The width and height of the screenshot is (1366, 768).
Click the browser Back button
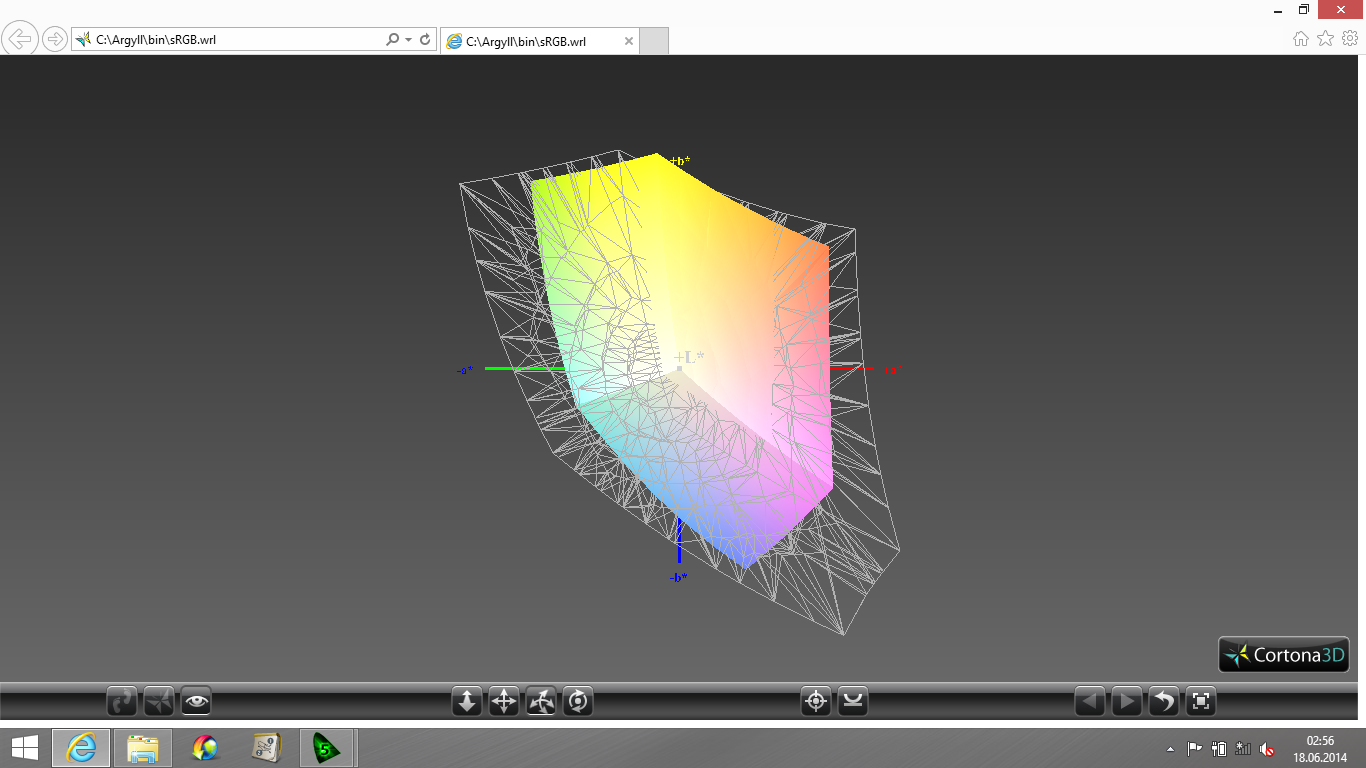pos(21,39)
